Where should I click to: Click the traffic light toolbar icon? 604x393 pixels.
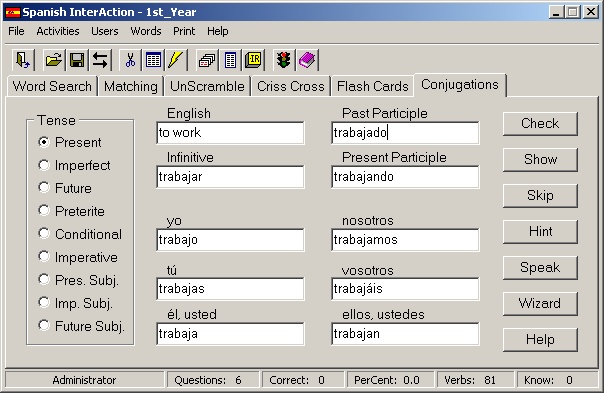[x=284, y=60]
